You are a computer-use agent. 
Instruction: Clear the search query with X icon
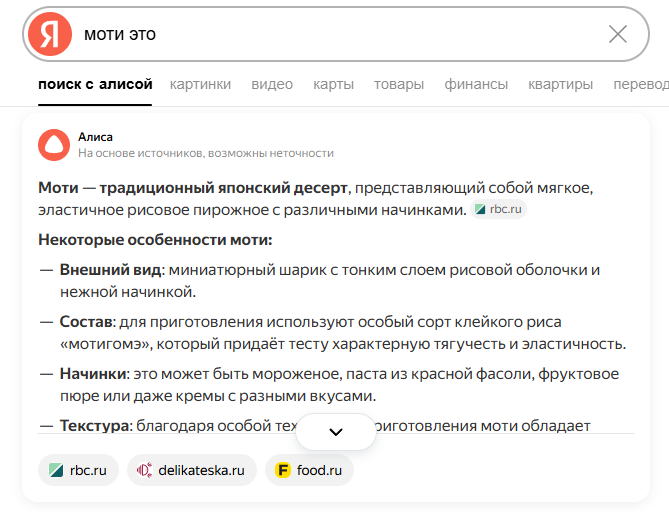pos(618,34)
